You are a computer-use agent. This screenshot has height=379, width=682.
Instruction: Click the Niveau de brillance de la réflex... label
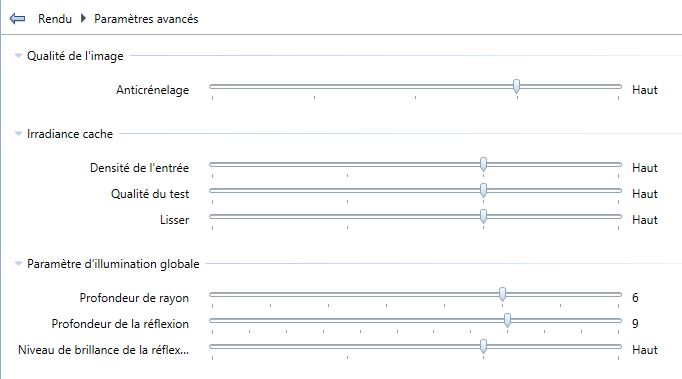click(104, 350)
